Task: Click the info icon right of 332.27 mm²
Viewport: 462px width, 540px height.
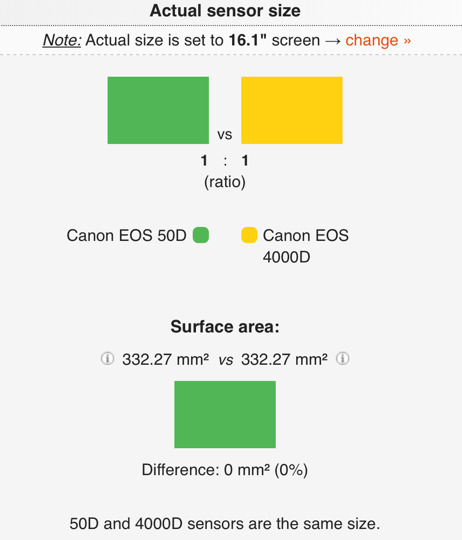Action: pos(343,359)
